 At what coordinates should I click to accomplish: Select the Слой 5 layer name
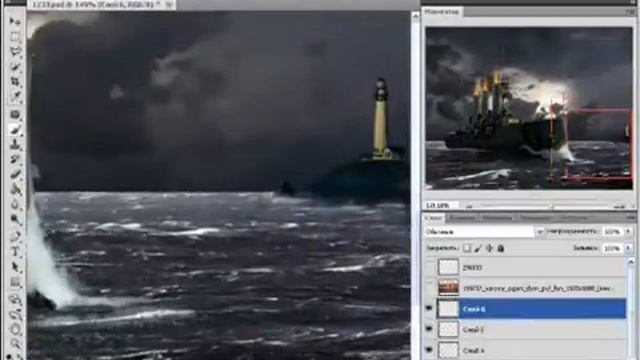(473, 330)
